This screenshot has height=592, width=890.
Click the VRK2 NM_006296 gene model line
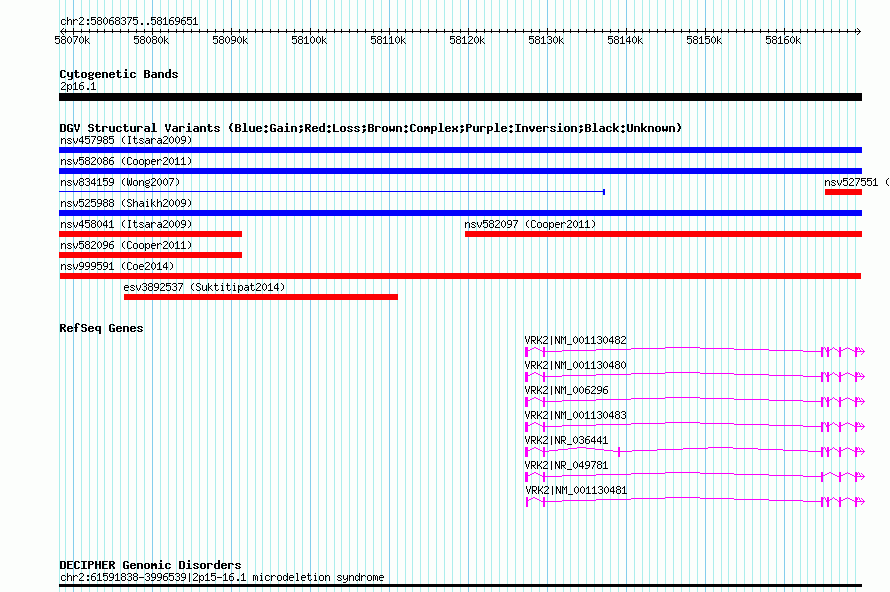(695, 401)
